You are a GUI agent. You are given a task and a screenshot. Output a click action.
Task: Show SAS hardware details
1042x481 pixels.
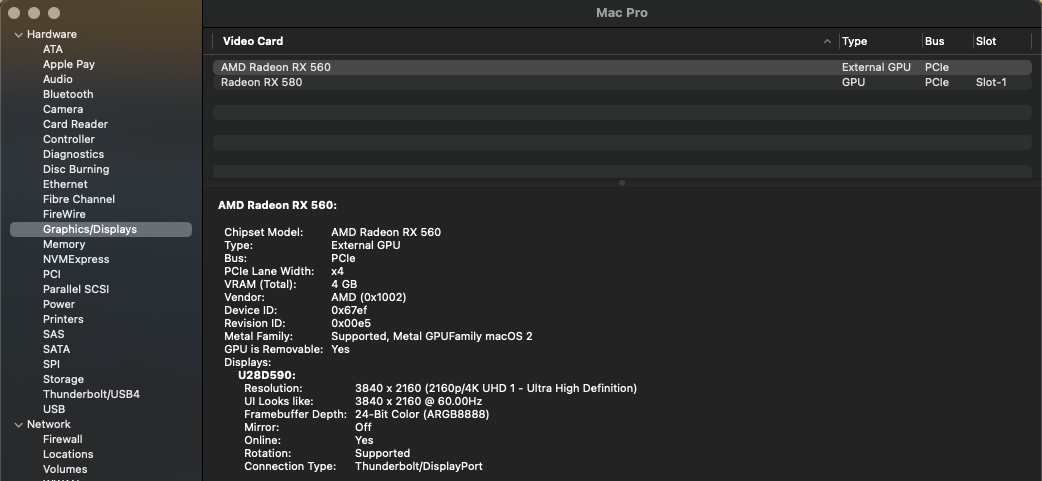[53, 334]
